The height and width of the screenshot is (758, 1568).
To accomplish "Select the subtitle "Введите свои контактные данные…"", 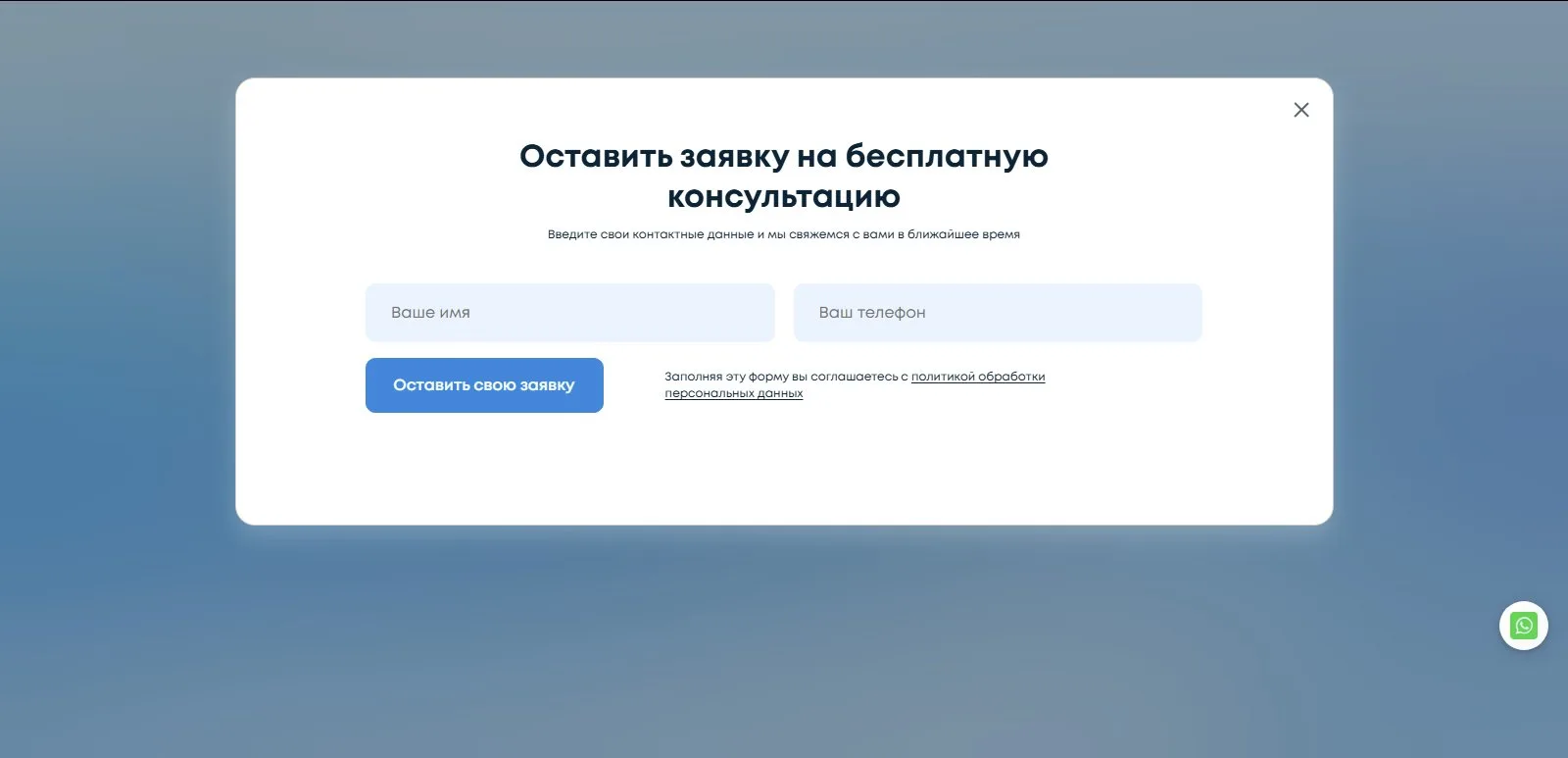I will point(784,234).
